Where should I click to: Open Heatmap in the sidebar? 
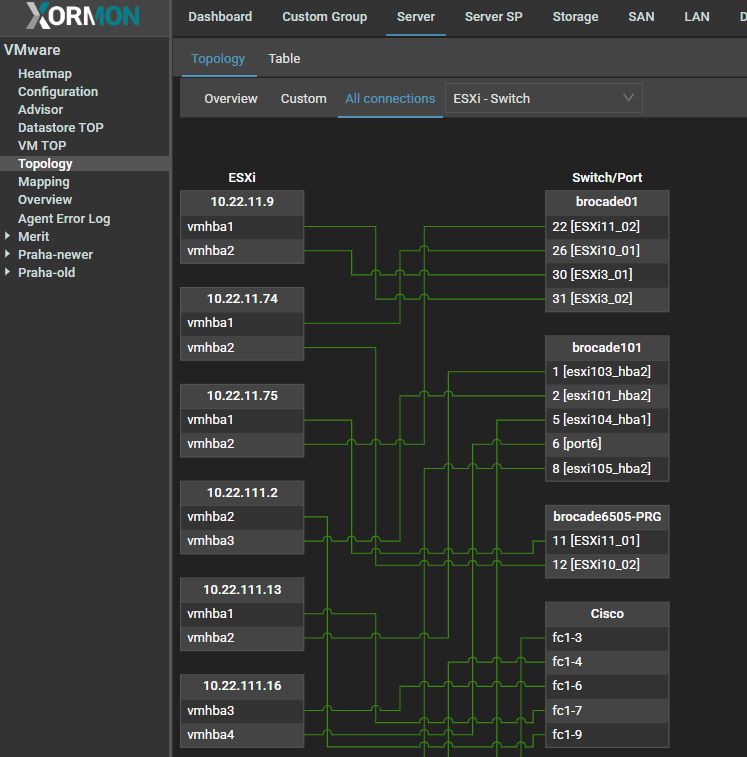[45, 74]
